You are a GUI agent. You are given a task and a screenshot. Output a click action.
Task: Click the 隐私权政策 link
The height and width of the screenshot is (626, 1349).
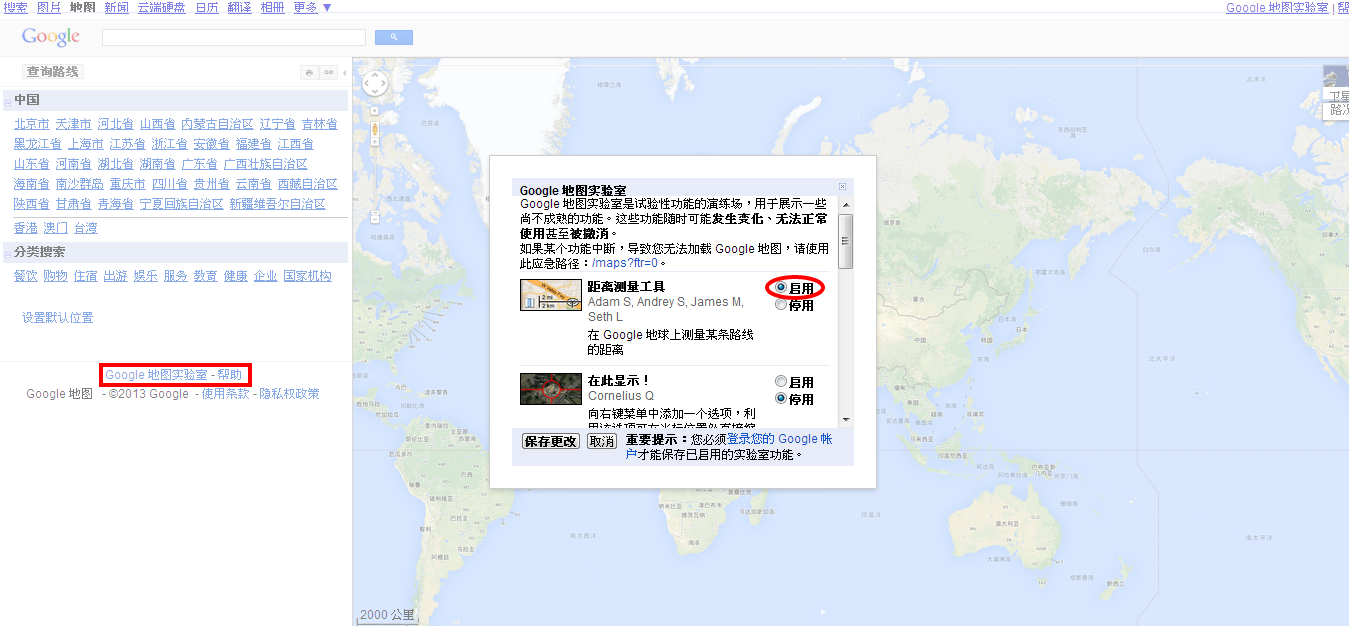290,394
